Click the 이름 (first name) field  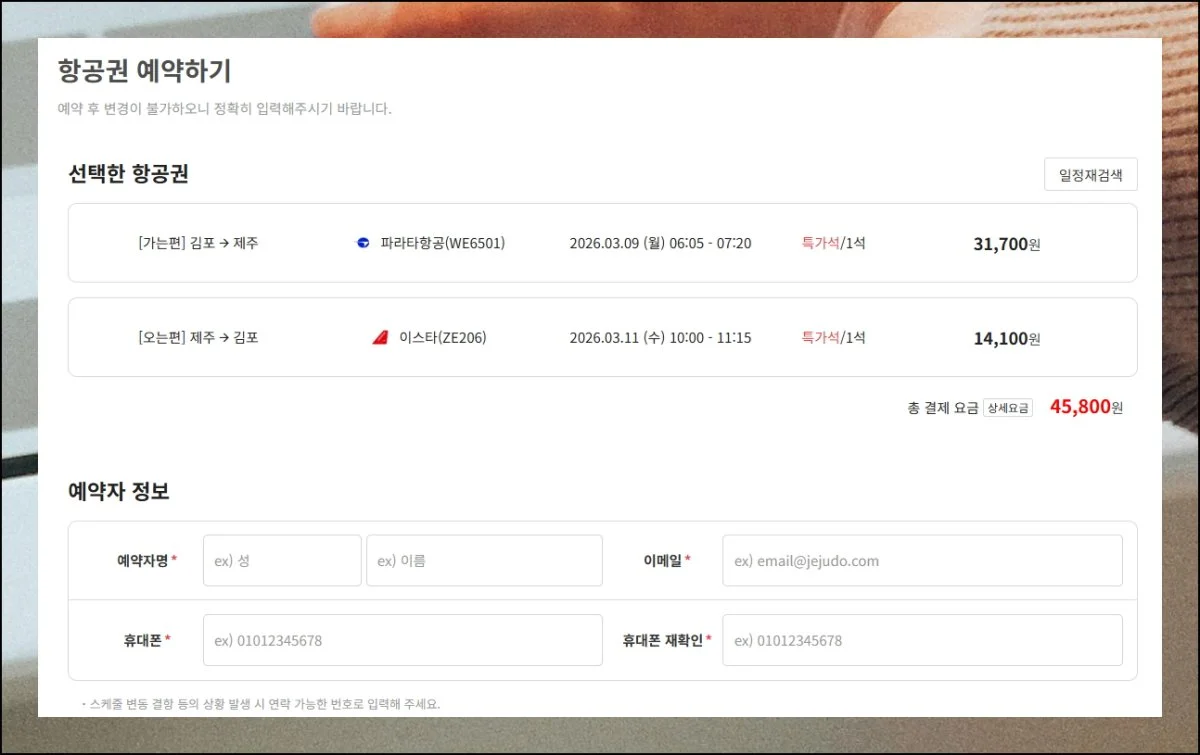coord(484,561)
